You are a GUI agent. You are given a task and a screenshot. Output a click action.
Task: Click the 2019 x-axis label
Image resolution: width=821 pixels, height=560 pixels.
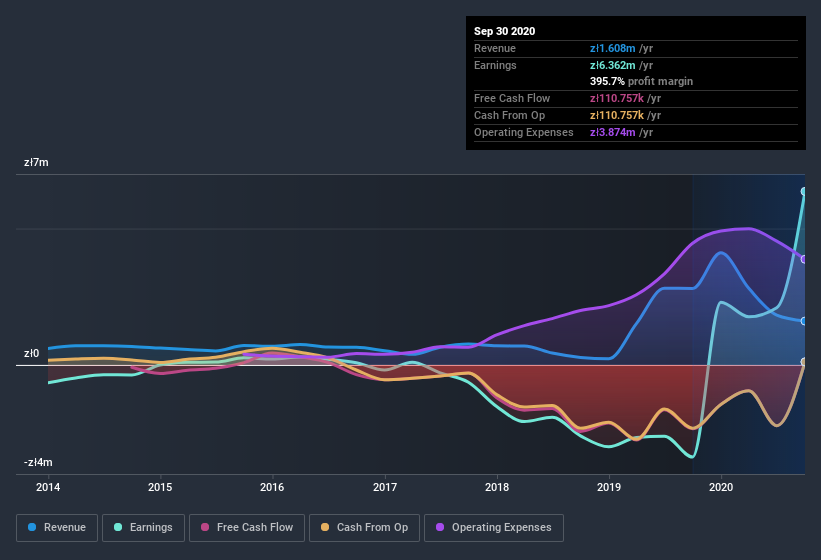(x=608, y=487)
